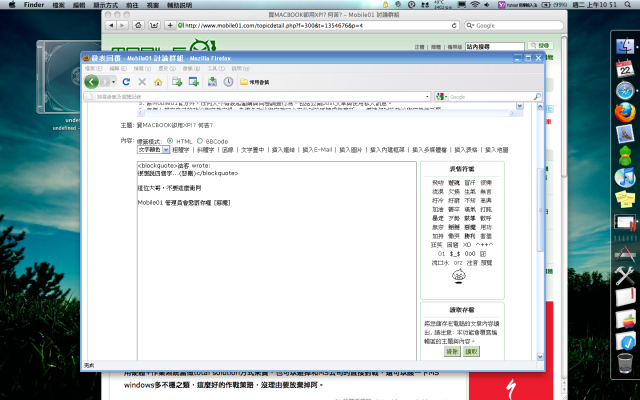Insert the orz emoticon

pos(458,263)
